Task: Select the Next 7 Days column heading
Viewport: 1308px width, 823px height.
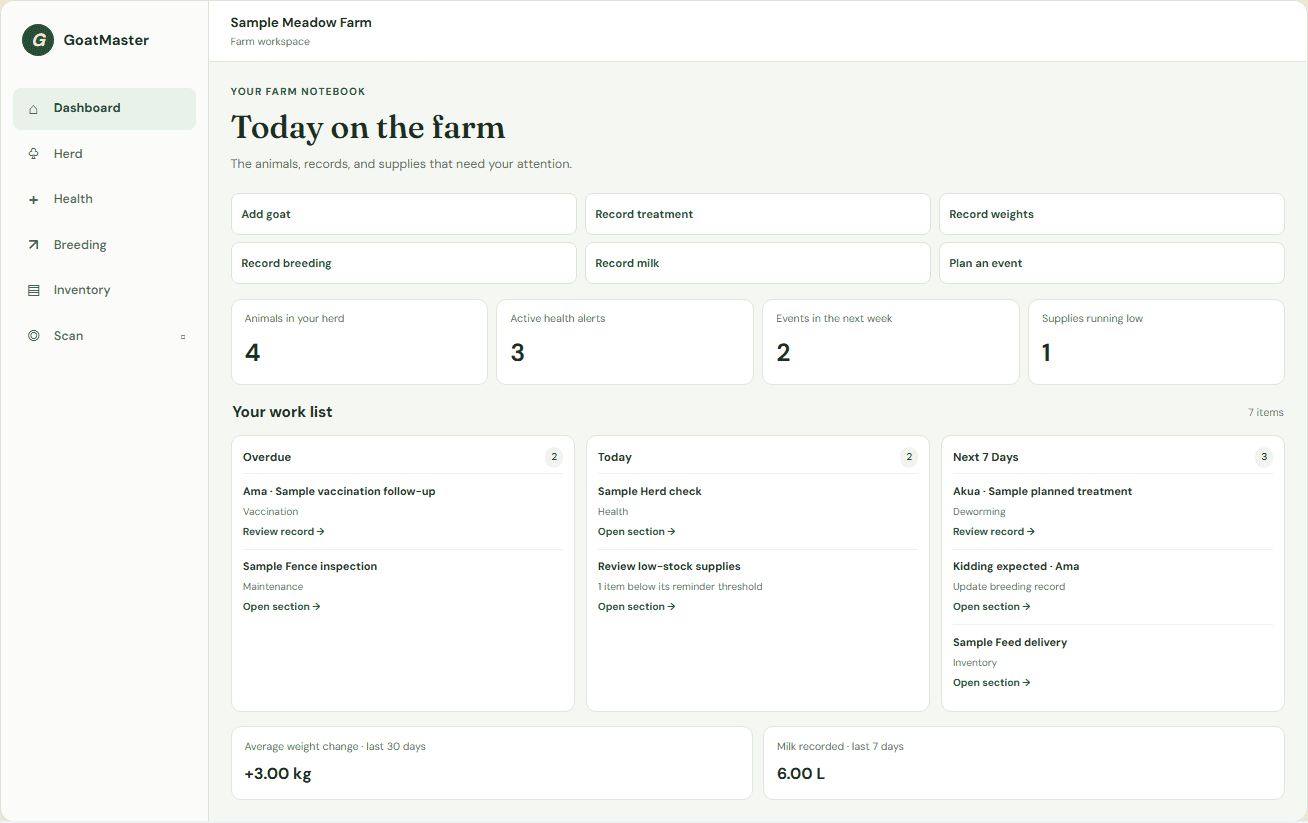Action: click(x=985, y=457)
